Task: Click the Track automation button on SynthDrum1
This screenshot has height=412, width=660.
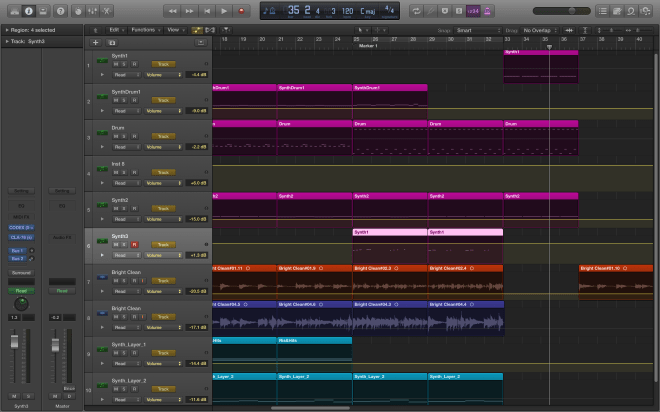Action: click(x=163, y=101)
